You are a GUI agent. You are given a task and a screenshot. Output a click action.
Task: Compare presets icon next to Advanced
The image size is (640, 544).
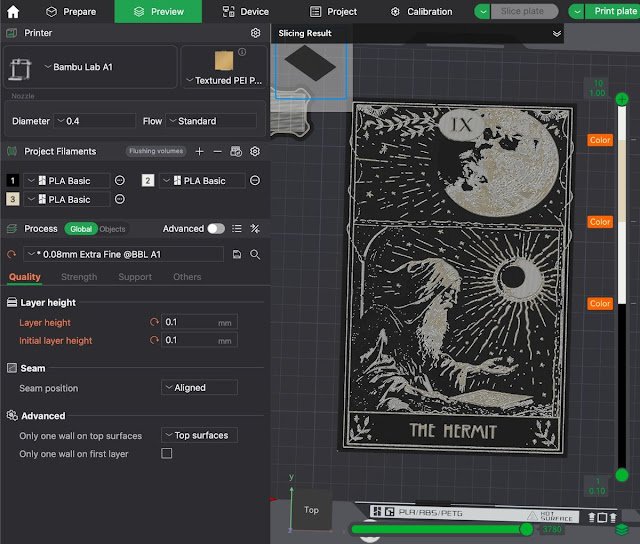[x=255, y=229]
